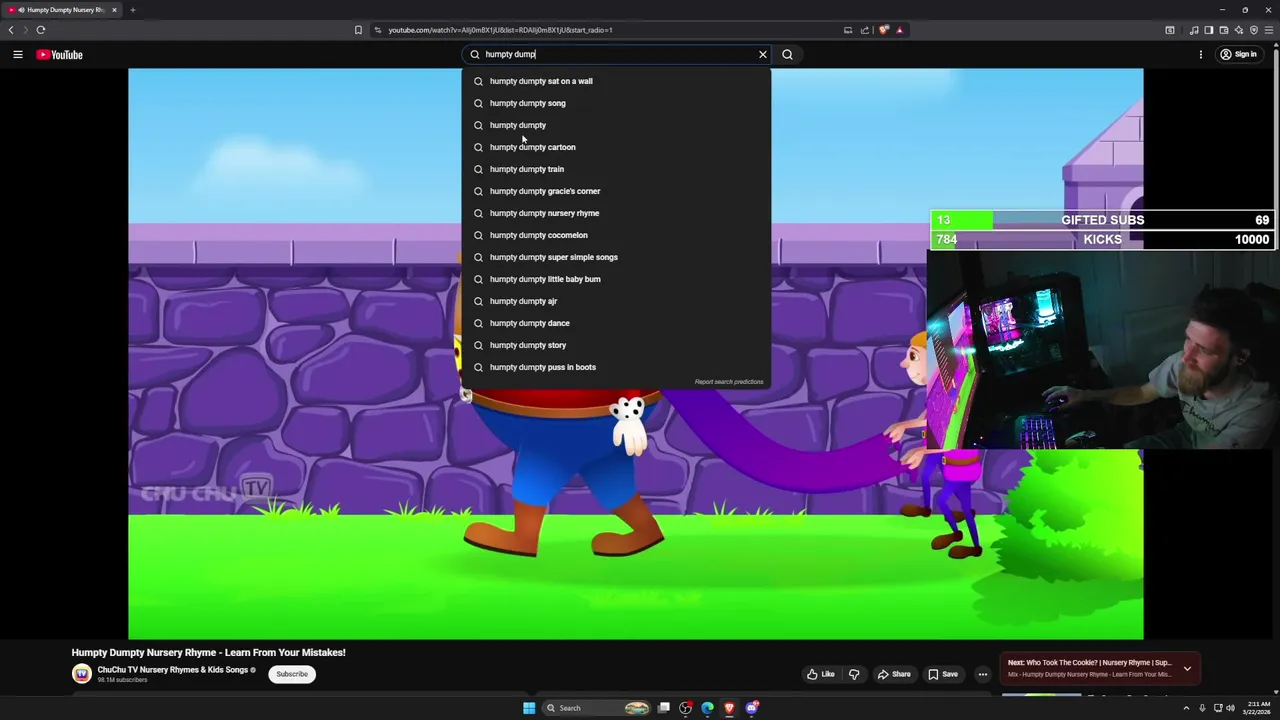1280x720 pixels.
Task: Choose suggestion 'humpty dumpty cartoon'
Action: (x=616, y=147)
